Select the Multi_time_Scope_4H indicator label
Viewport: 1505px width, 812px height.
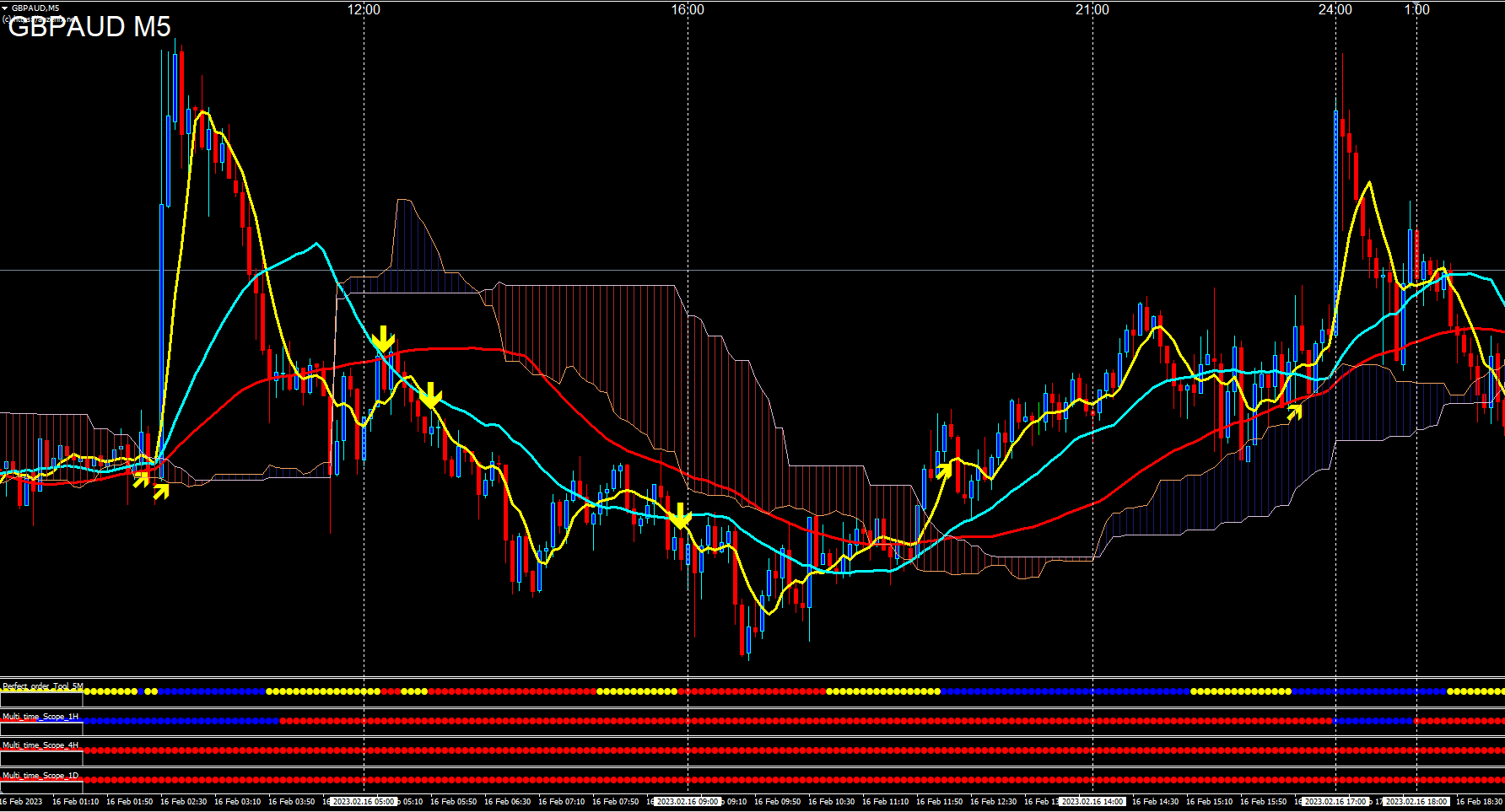tap(40, 745)
